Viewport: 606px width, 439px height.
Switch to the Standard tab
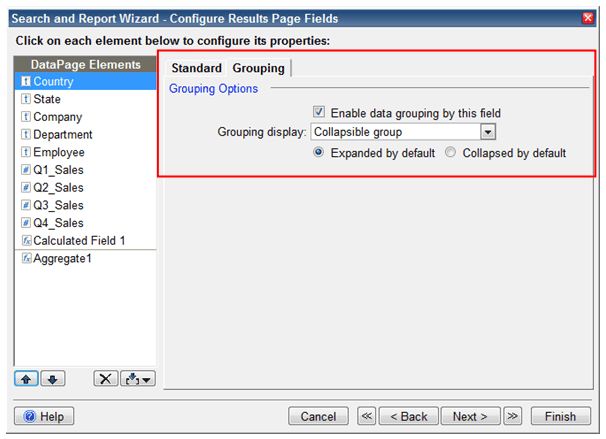[x=196, y=68]
